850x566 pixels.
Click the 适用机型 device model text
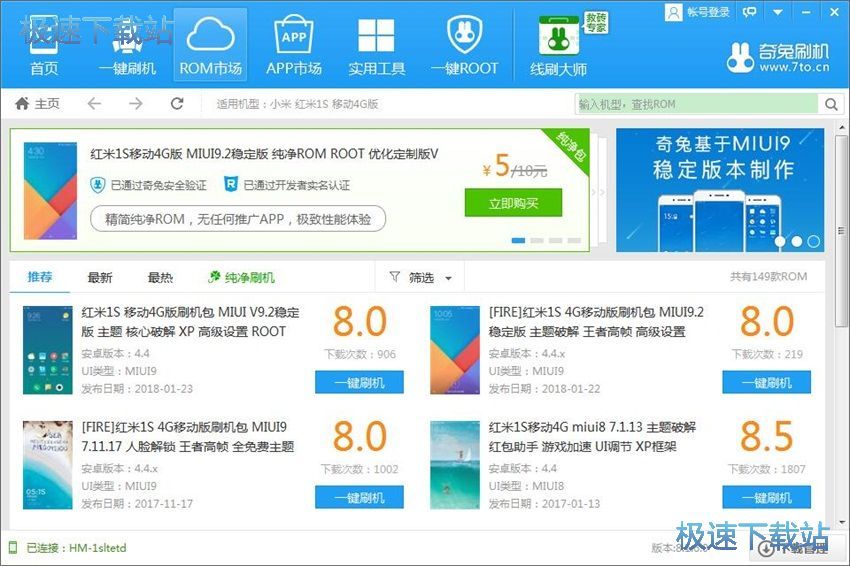click(297, 104)
